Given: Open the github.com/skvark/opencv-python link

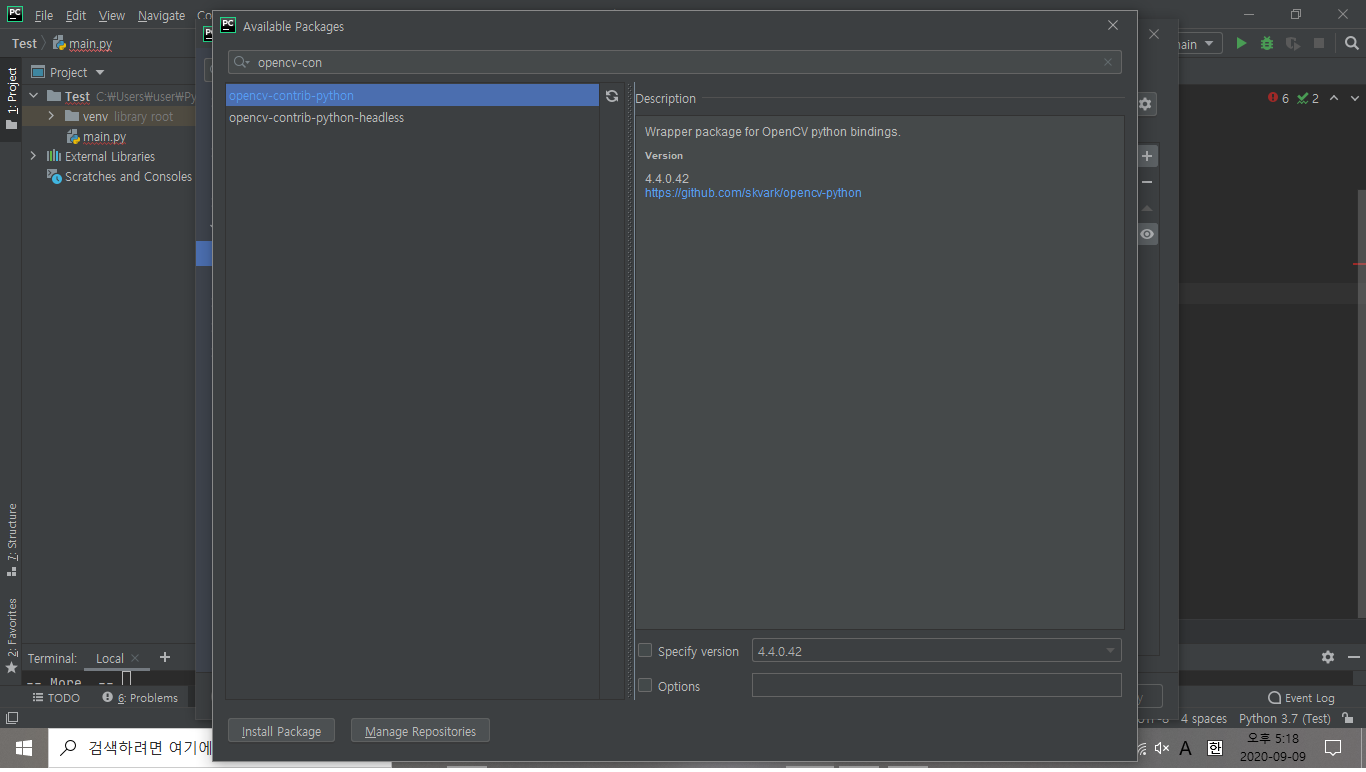Looking at the screenshot, I should [x=753, y=193].
